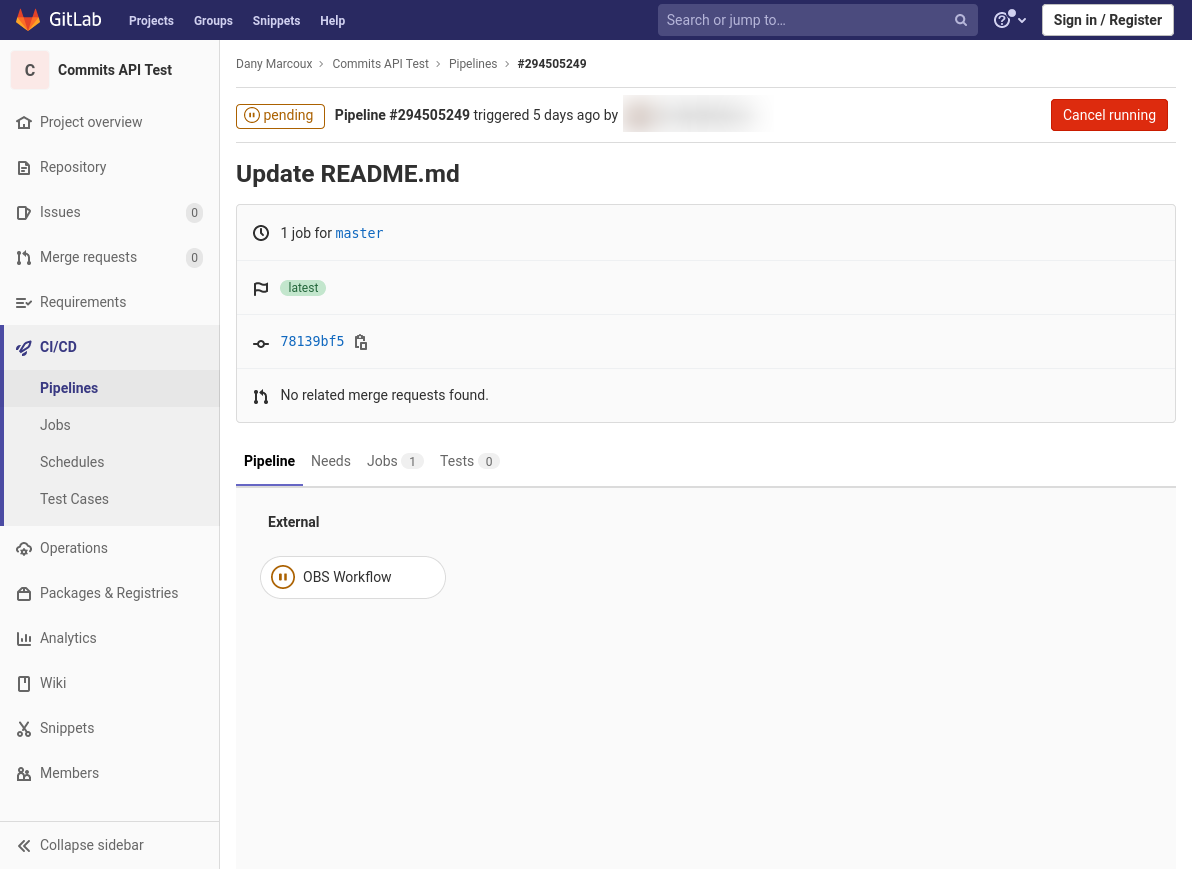
Task: Click the pending pipeline status badge
Action: (280, 116)
